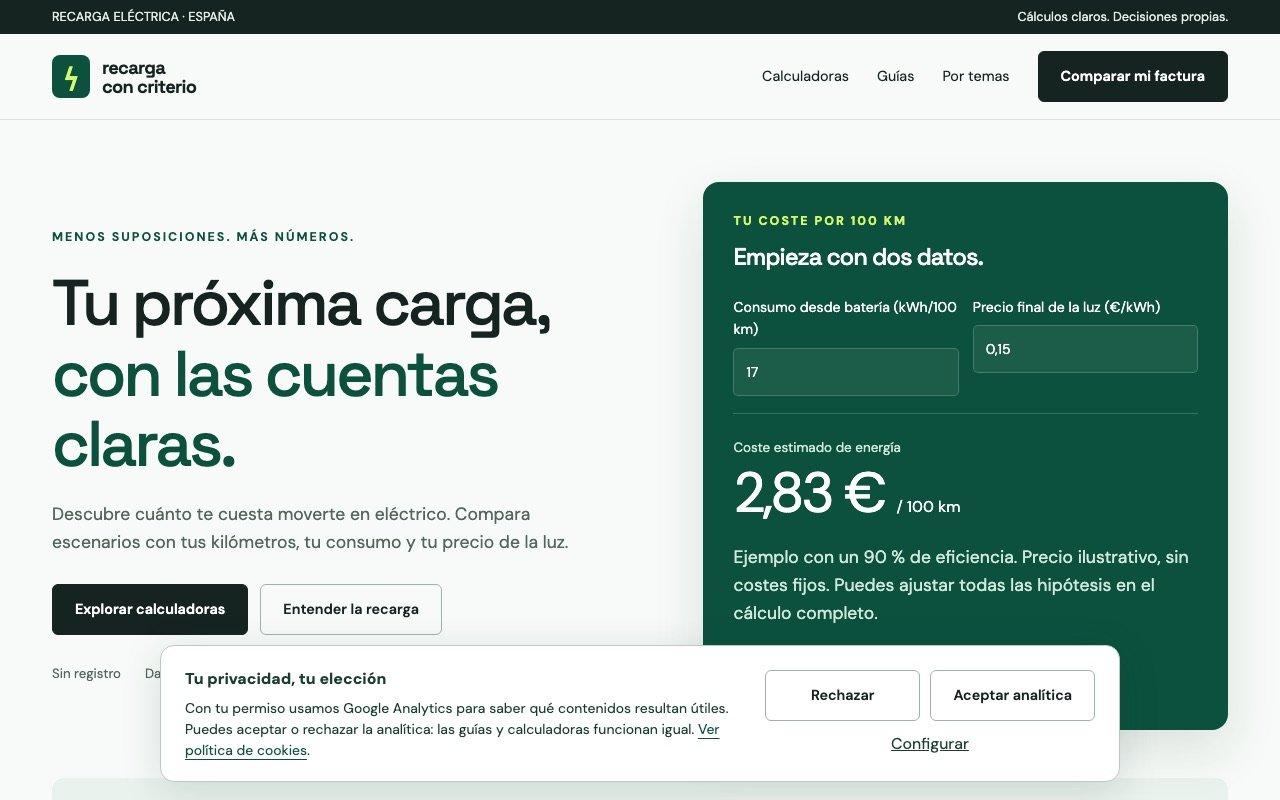Click the Coste estimado de energía label
Image resolution: width=1280 pixels, height=800 pixels.
point(817,448)
